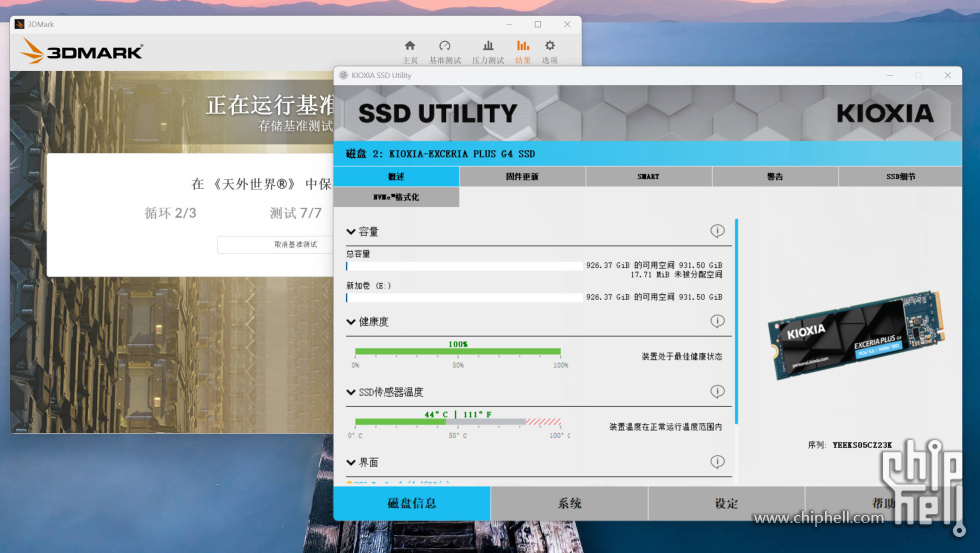Screen dimensions: 980x553
Task: Cancel the benchmark with 取消基准测试 button
Action: point(296,244)
